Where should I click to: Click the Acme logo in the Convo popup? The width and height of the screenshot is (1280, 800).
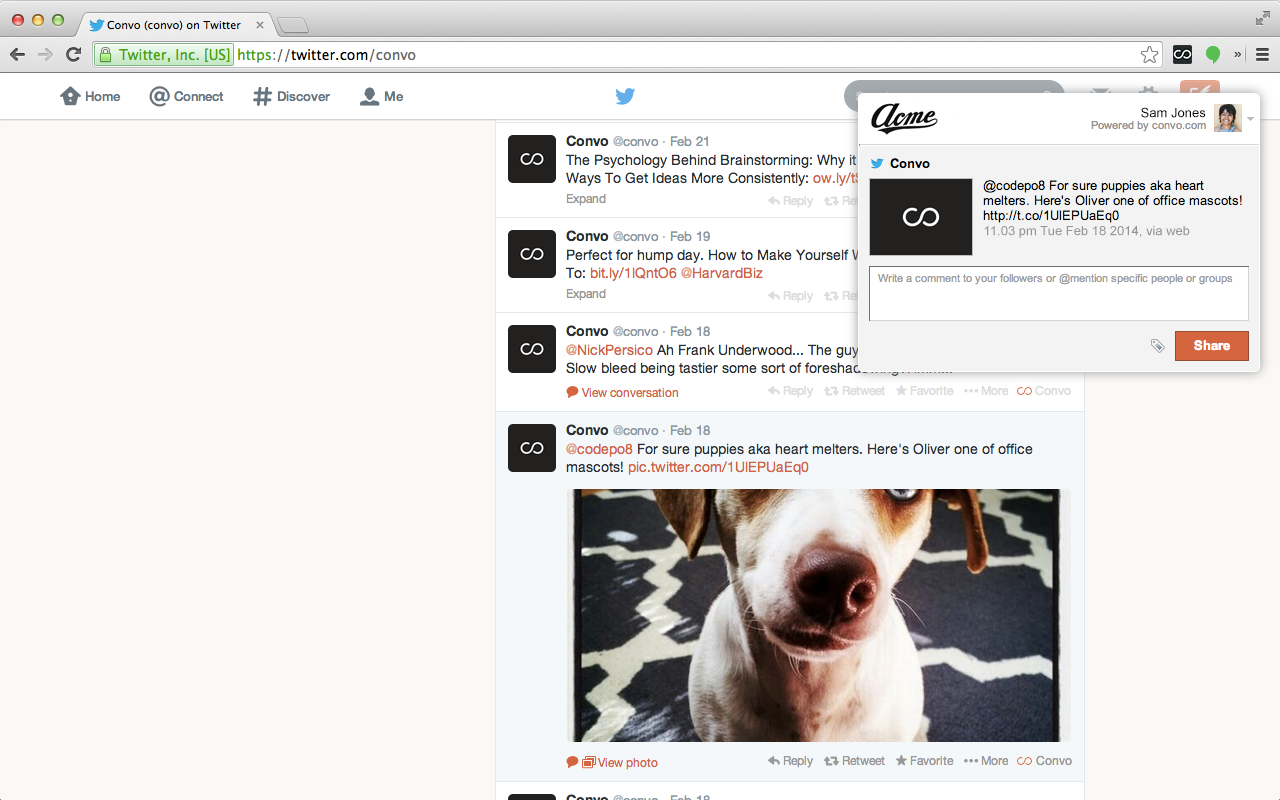click(904, 118)
